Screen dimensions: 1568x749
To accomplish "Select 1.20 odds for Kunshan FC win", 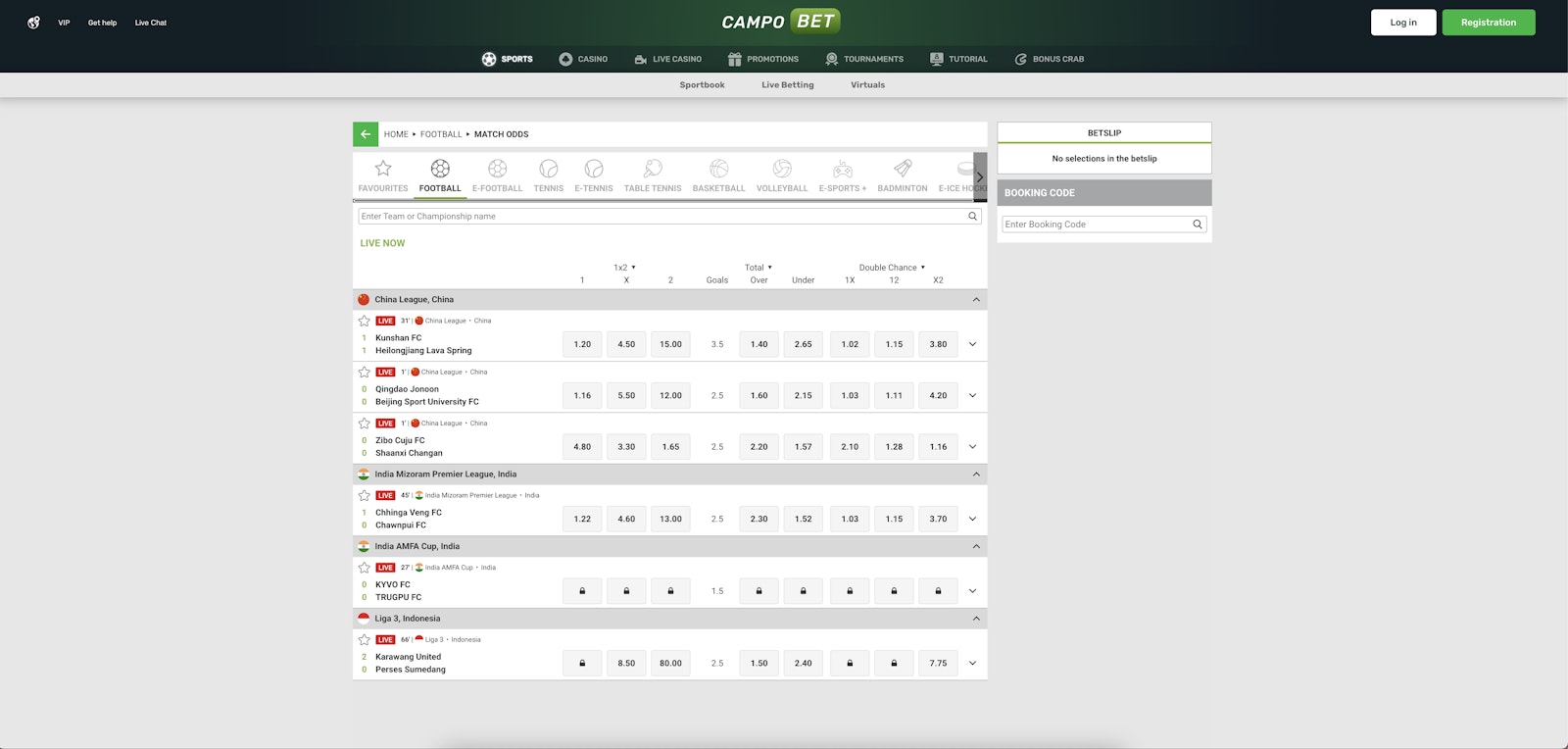I will [x=582, y=344].
